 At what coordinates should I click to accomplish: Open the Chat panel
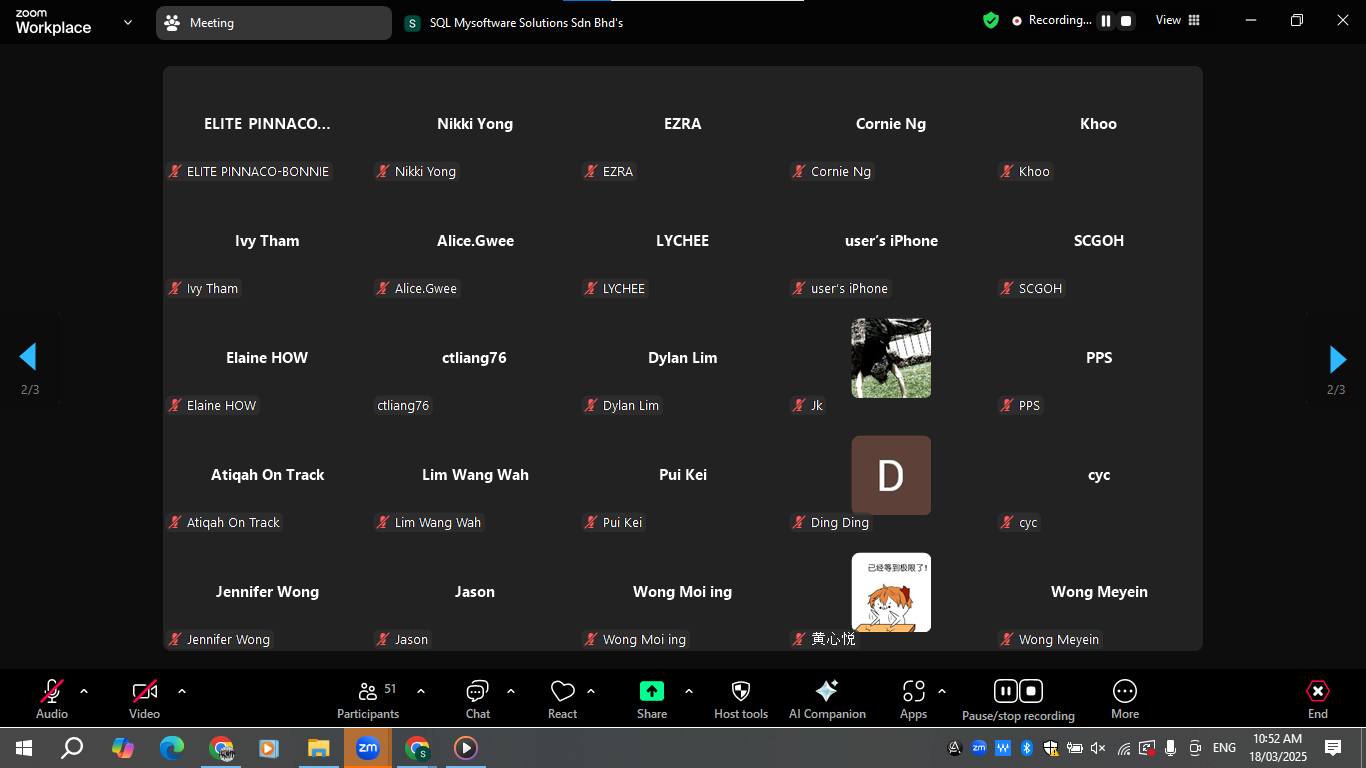(477, 699)
